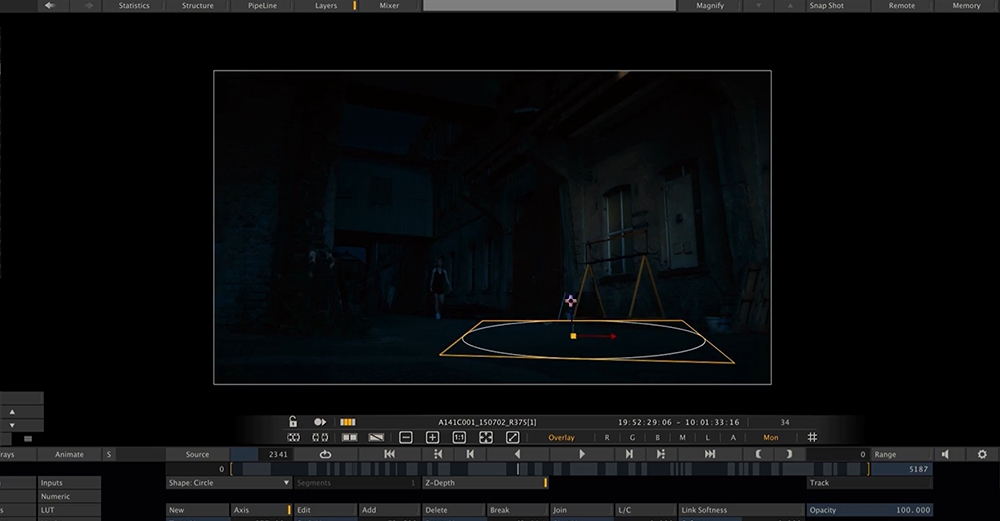This screenshot has height=521, width=1000.
Task: Select the Numeric panel item
Action: pos(69,496)
